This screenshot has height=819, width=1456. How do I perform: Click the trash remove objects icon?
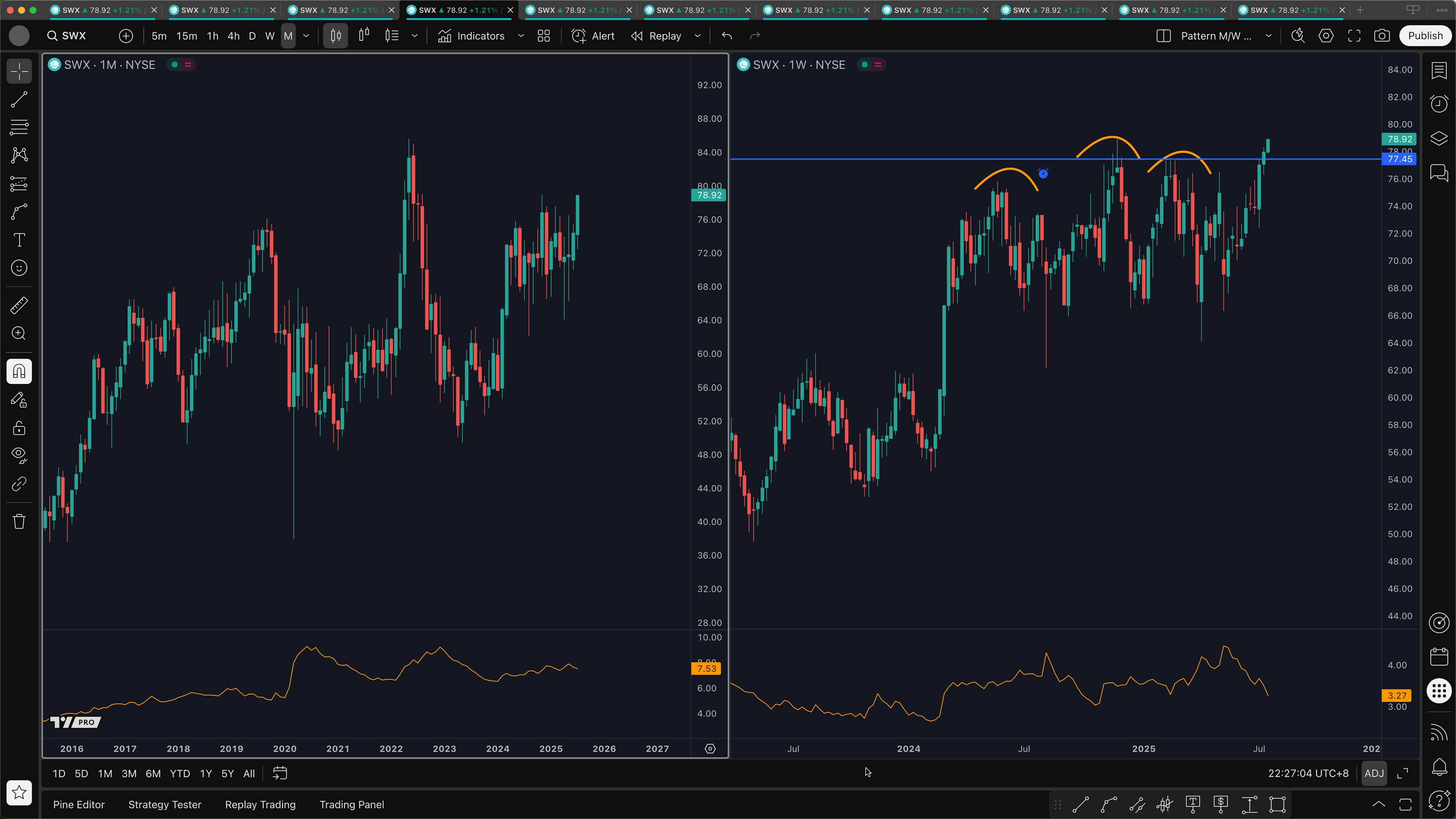(x=19, y=521)
